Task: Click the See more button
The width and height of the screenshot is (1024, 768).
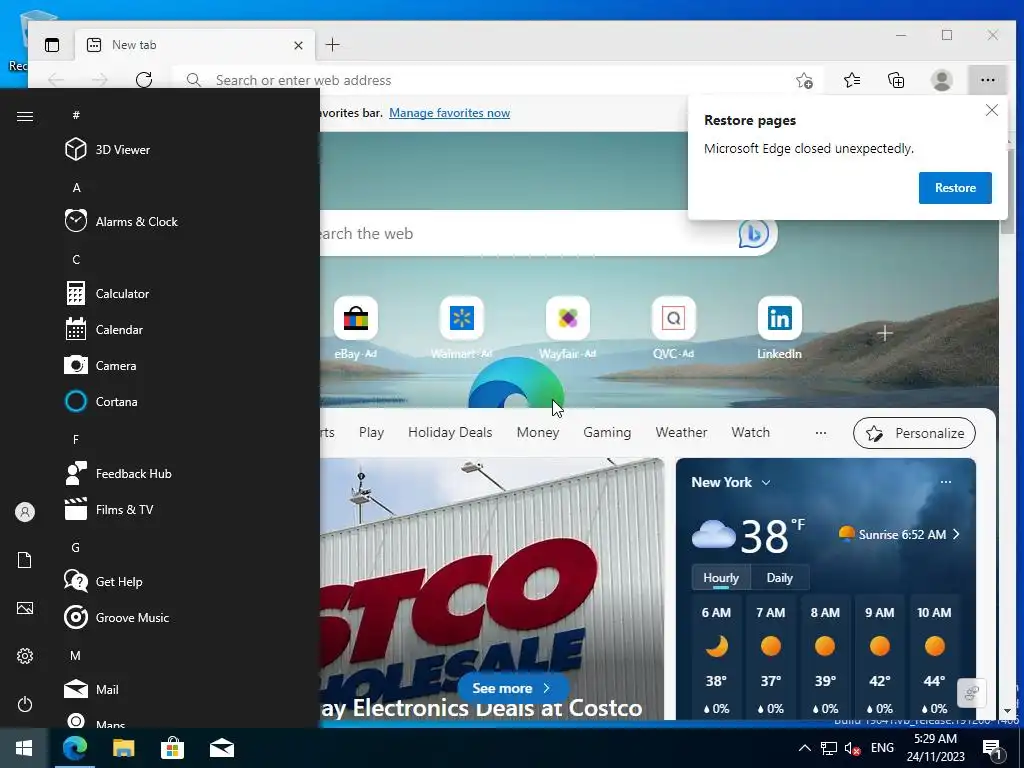Action: tap(512, 688)
